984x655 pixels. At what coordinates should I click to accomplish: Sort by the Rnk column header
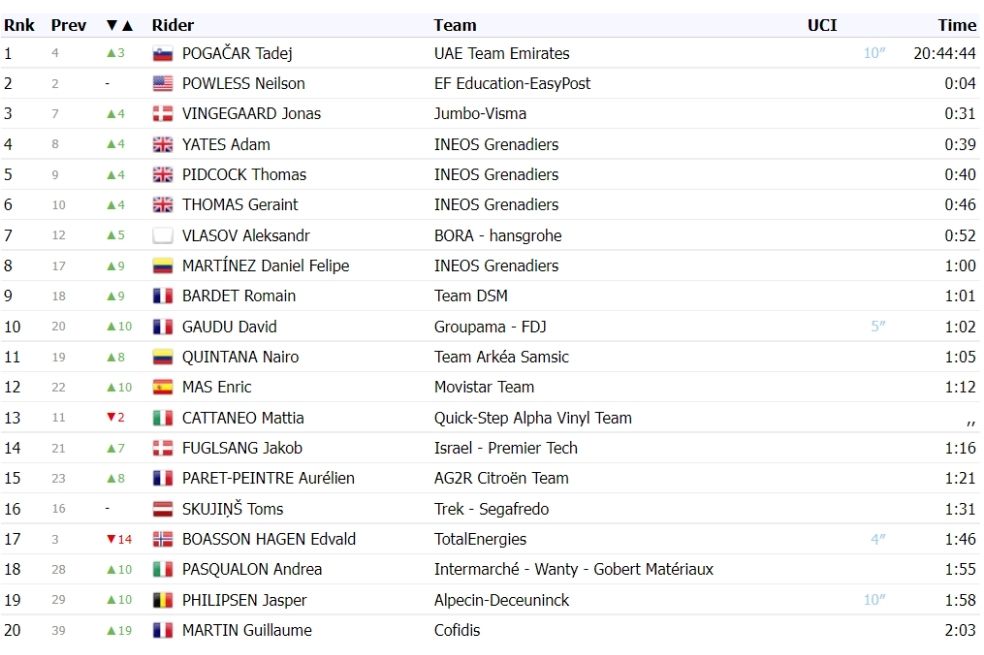click(19, 26)
